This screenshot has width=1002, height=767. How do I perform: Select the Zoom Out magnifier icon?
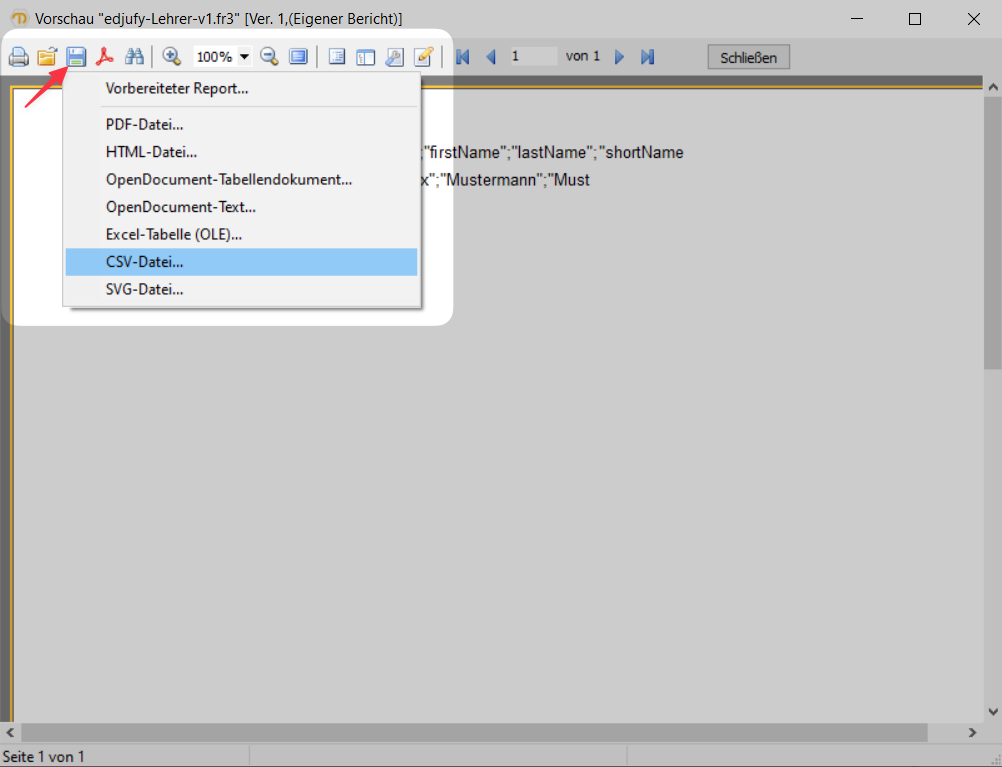(269, 56)
